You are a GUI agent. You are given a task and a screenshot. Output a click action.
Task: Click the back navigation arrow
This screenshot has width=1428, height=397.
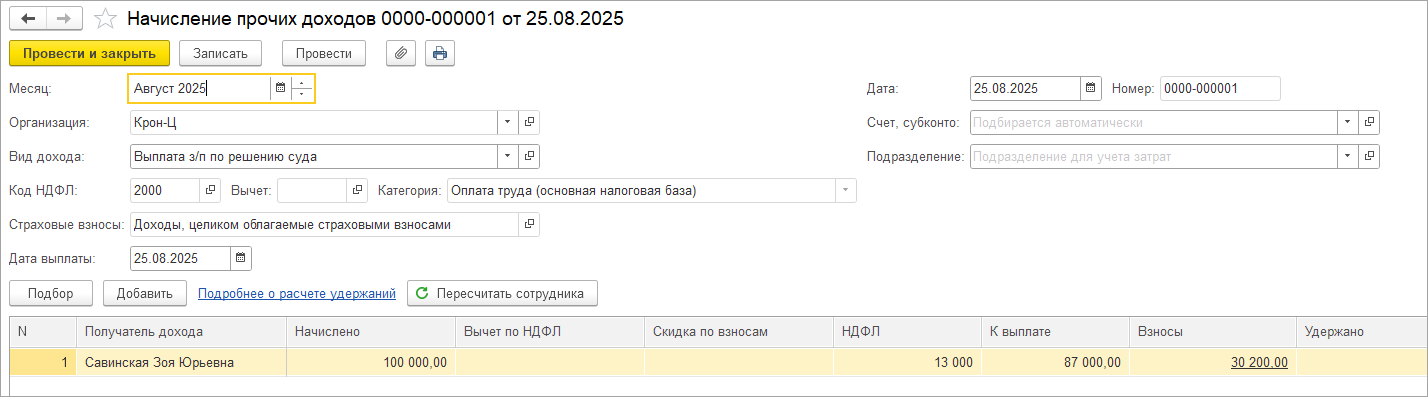[x=28, y=19]
